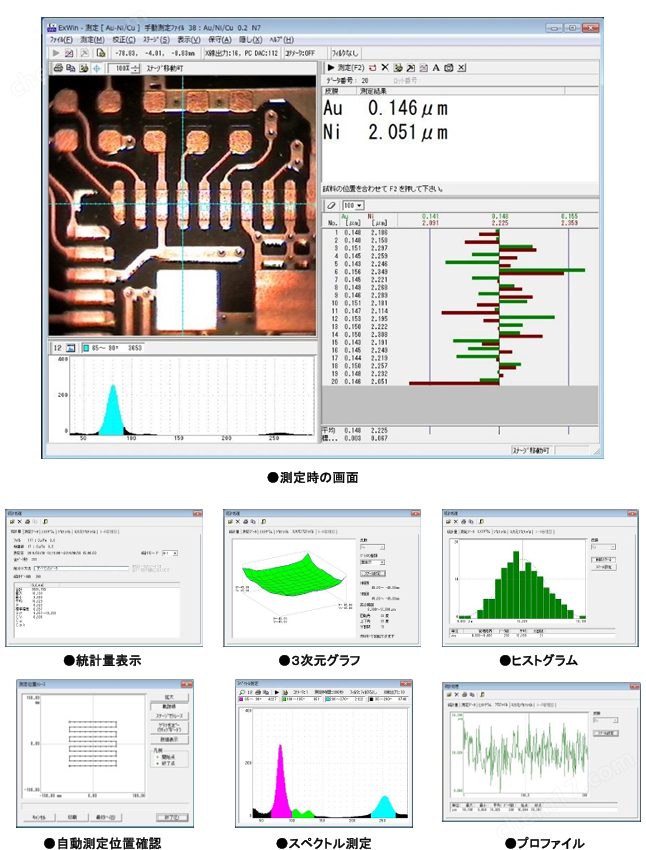Open the 測定(M) menu

92,40
